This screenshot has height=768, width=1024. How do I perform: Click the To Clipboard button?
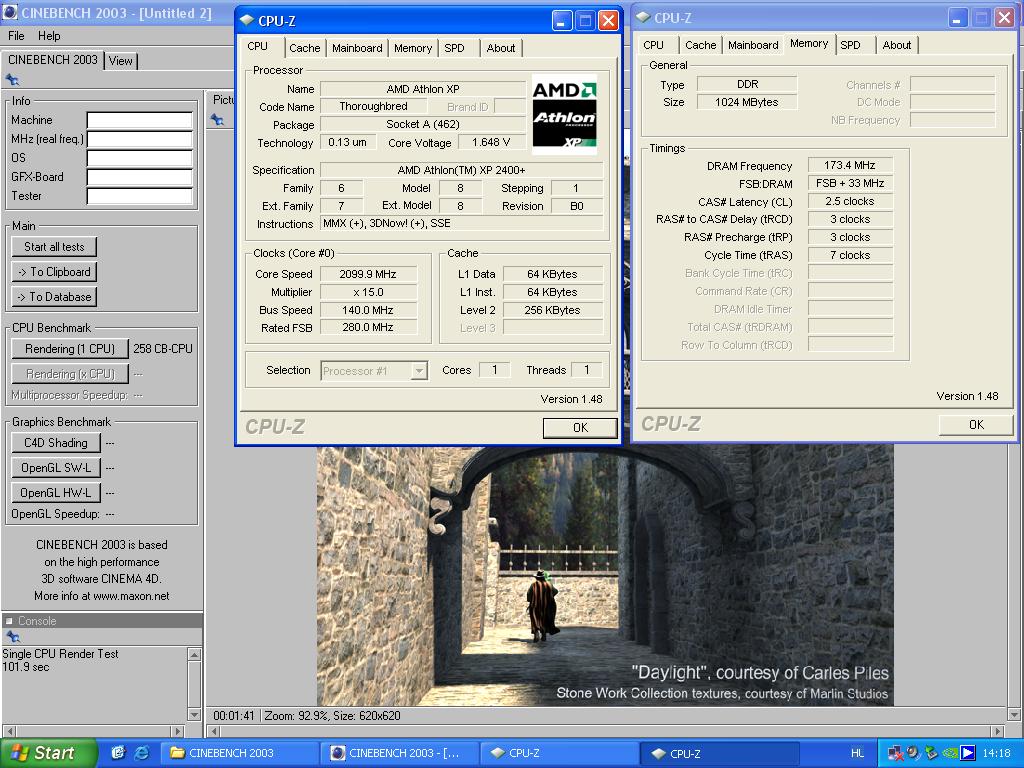click(54, 272)
